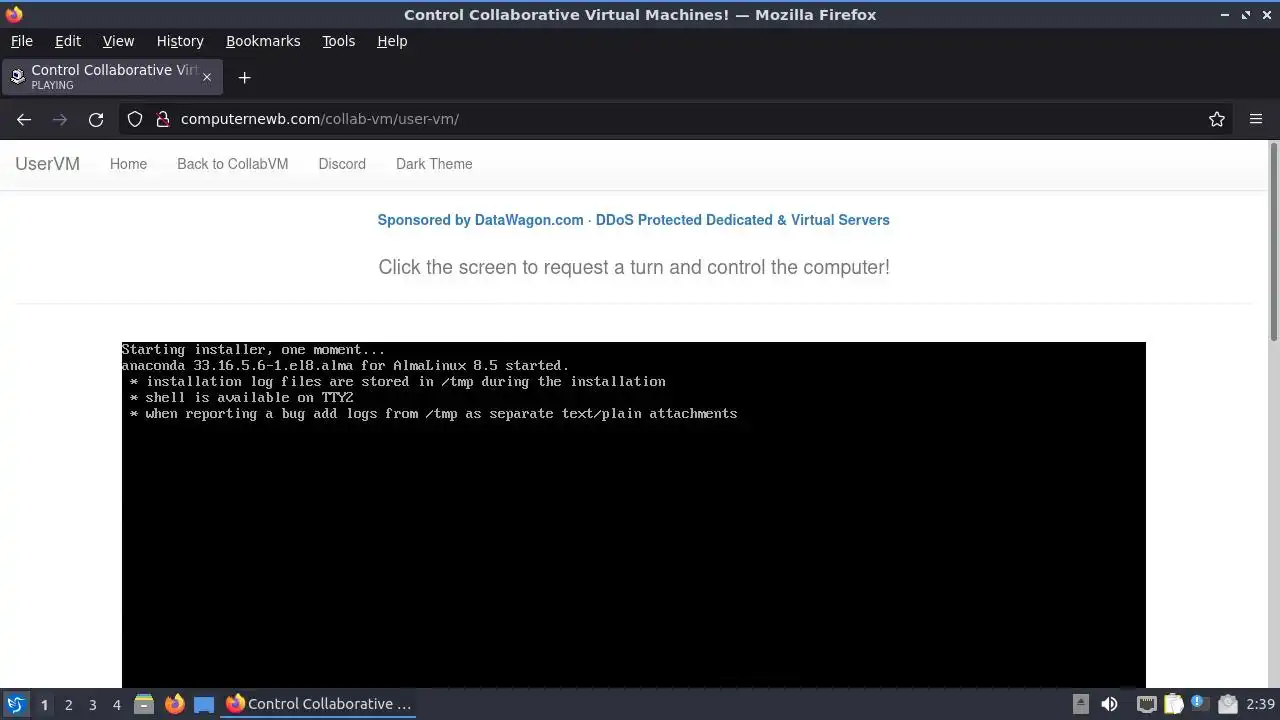Switch to virtual desktop 2
This screenshot has height=720, width=1280.
point(68,704)
